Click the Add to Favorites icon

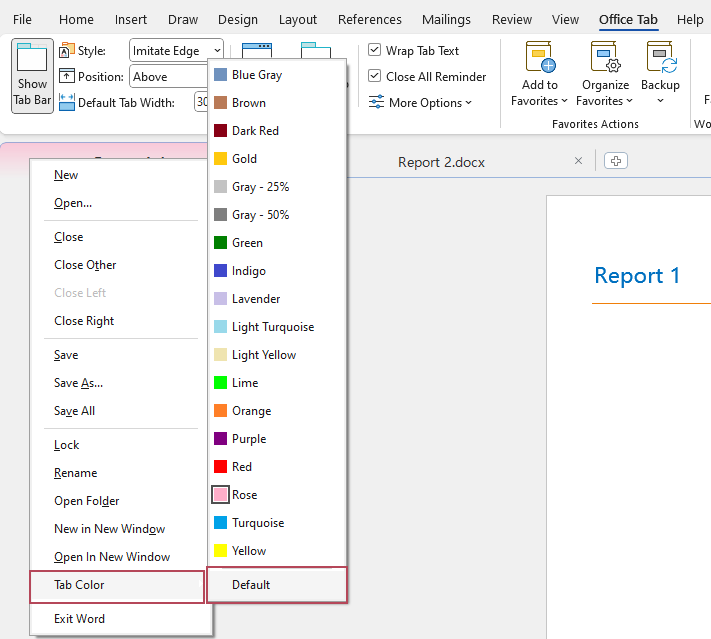click(539, 58)
